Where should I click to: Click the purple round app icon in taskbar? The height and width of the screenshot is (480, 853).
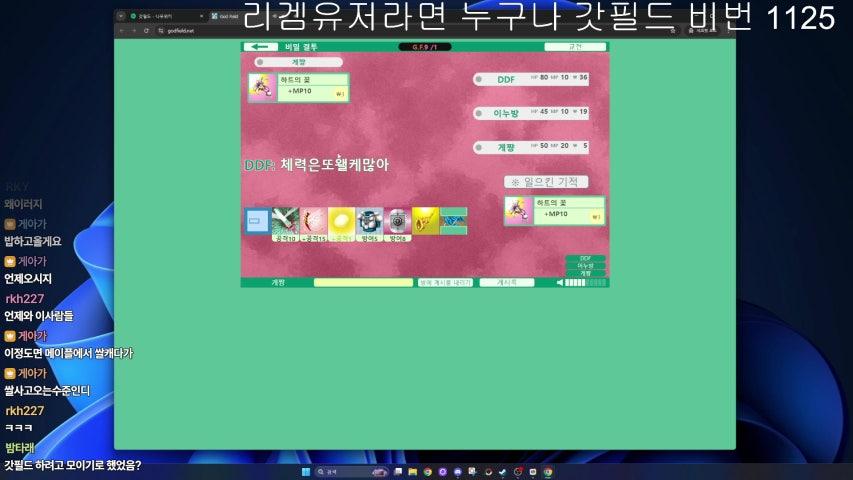click(442, 472)
